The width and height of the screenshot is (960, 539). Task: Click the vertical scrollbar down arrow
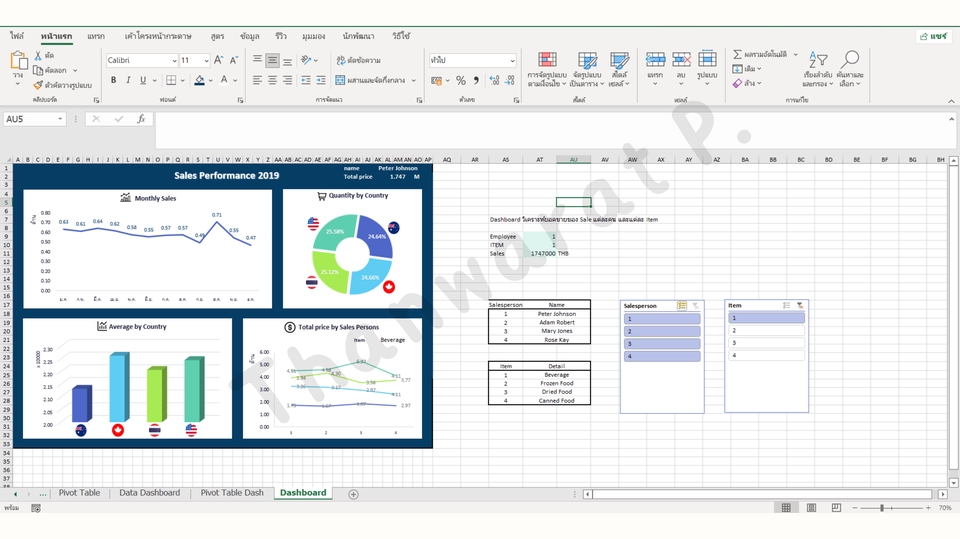pos(953,483)
